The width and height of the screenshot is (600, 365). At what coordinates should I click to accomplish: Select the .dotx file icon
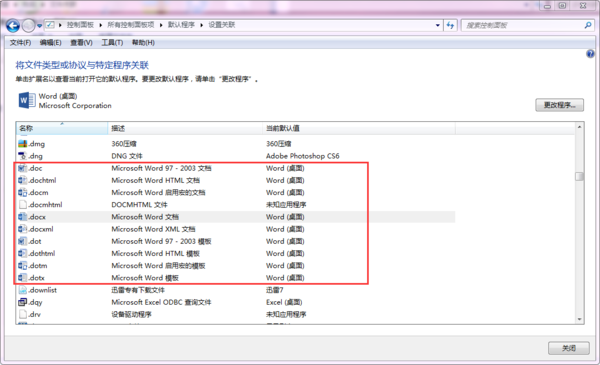tap(23, 277)
